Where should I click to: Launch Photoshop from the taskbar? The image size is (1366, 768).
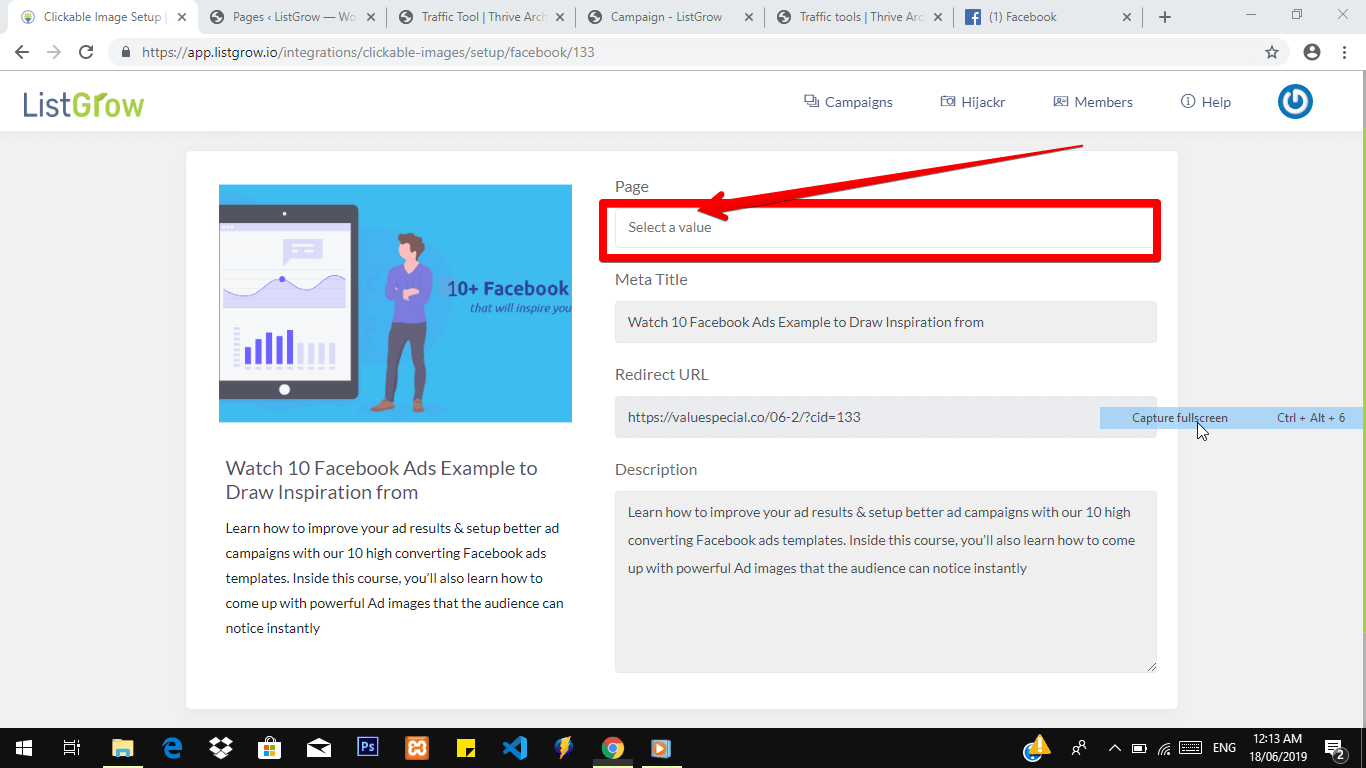(x=368, y=748)
